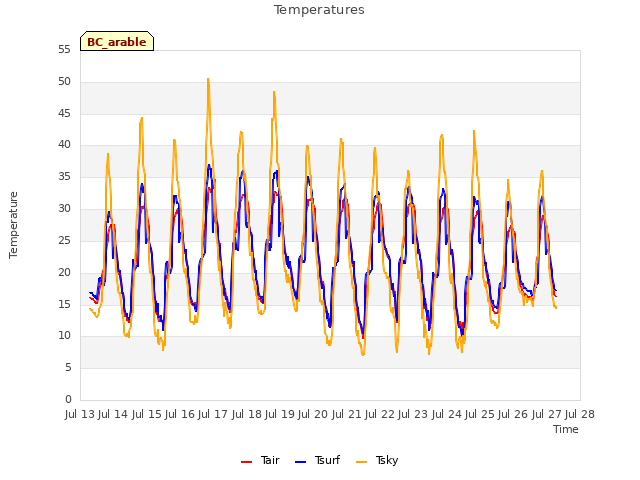The height and width of the screenshot is (480, 640).
Task: Toggle the Tsurf legend entry
Action: [317, 460]
